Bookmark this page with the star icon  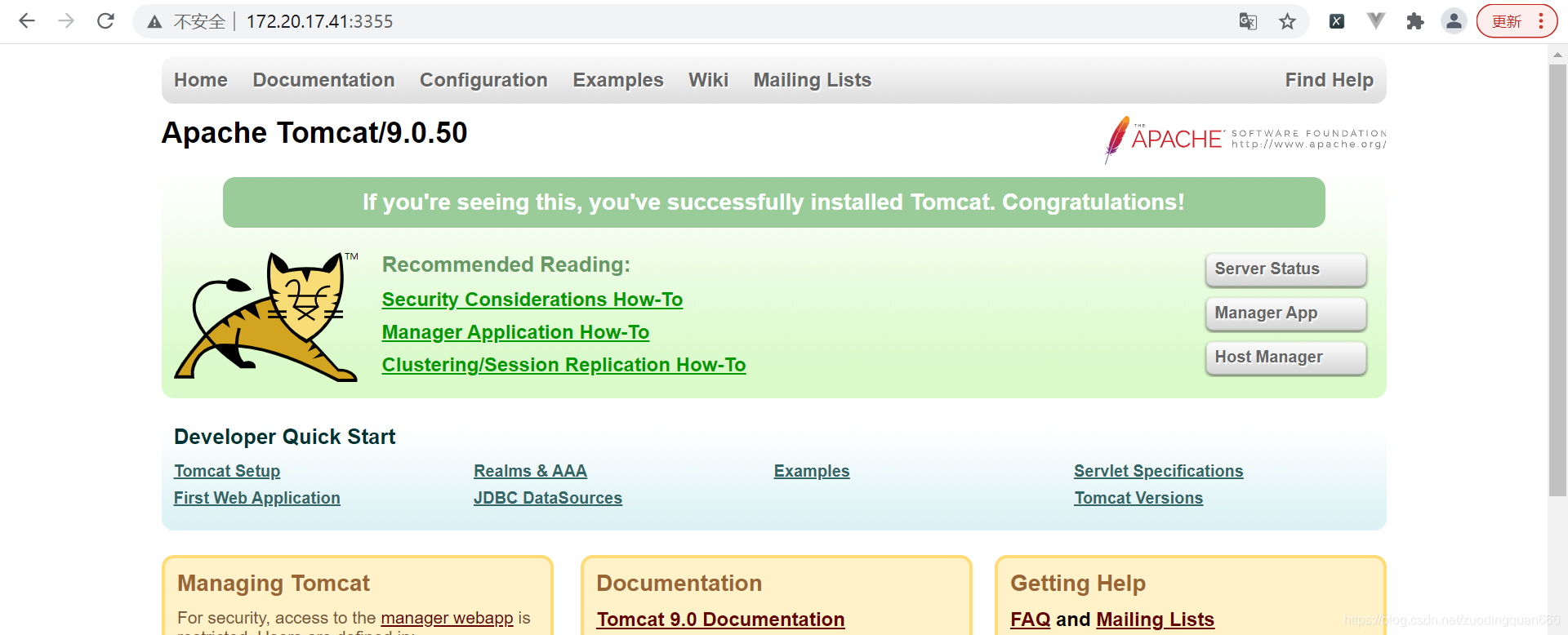tap(1288, 21)
